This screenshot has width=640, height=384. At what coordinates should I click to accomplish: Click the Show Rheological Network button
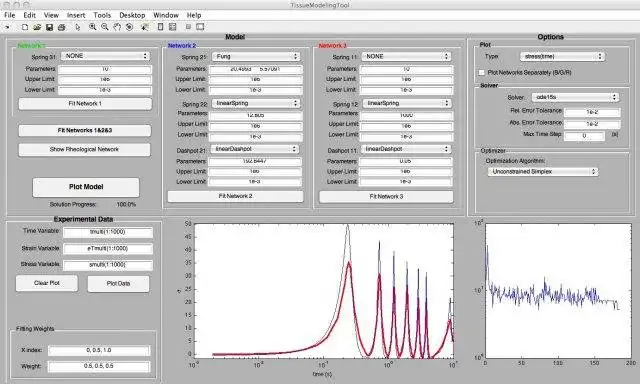[x=84, y=149]
